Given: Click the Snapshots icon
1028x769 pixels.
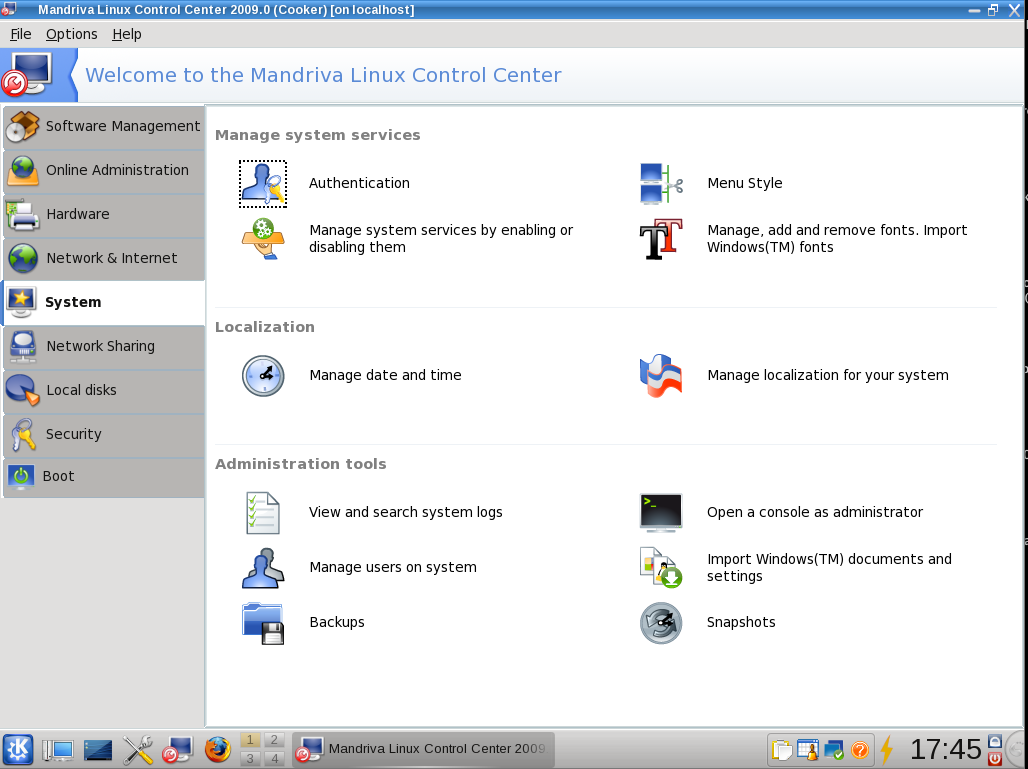Looking at the screenshot, I should click(x=661, y=623).
